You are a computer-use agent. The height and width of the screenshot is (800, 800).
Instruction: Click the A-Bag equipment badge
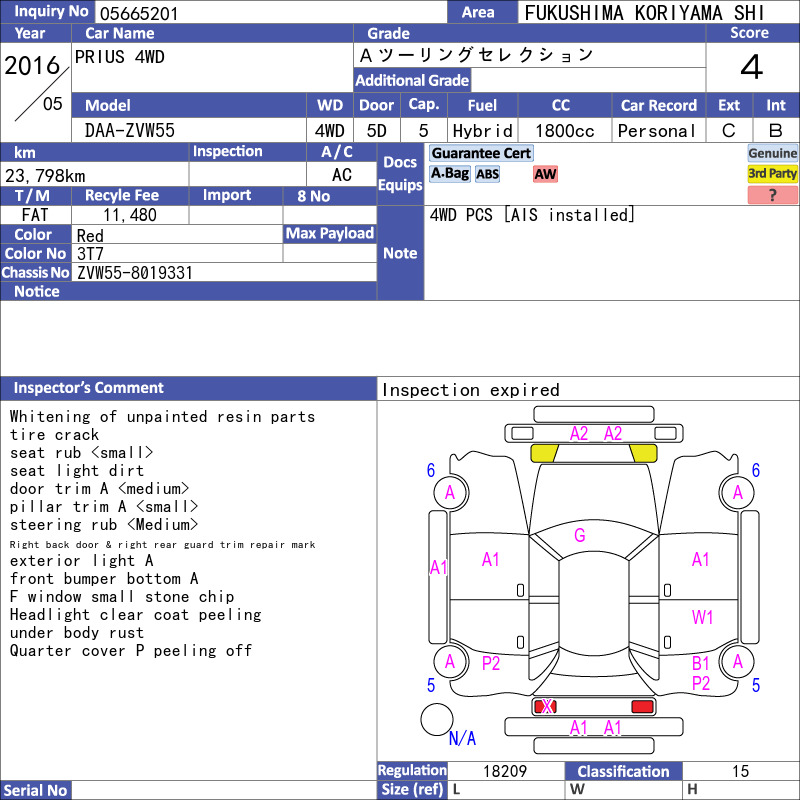[449, 173]
